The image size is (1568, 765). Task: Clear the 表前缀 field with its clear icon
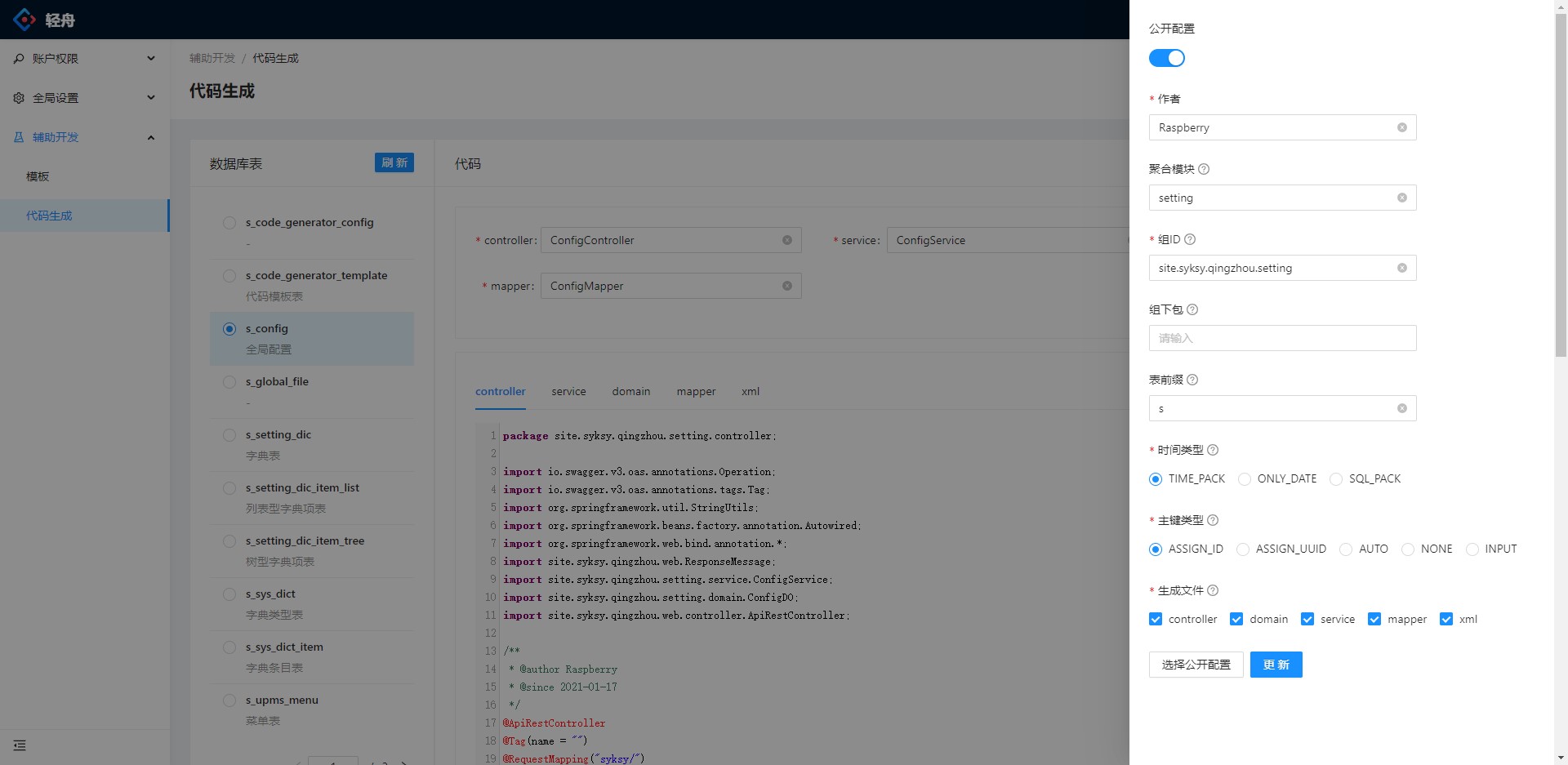pos(1402,408)
